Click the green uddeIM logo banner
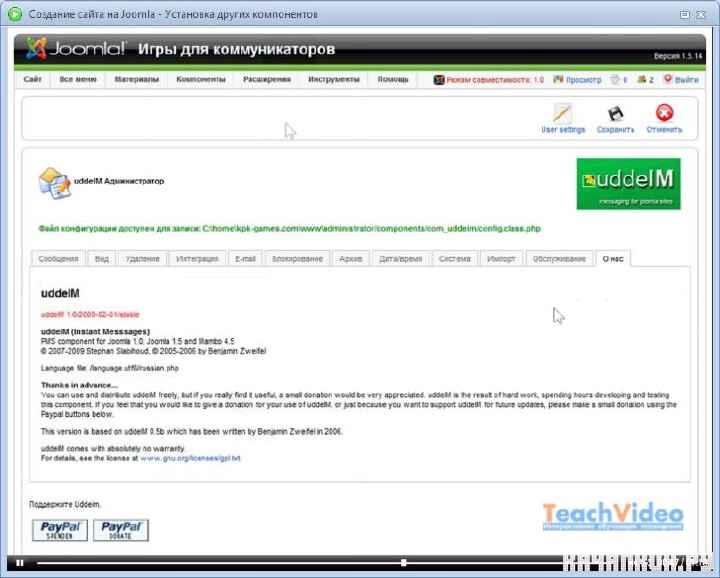Screen dimensions: 720x578 point(629,184)
